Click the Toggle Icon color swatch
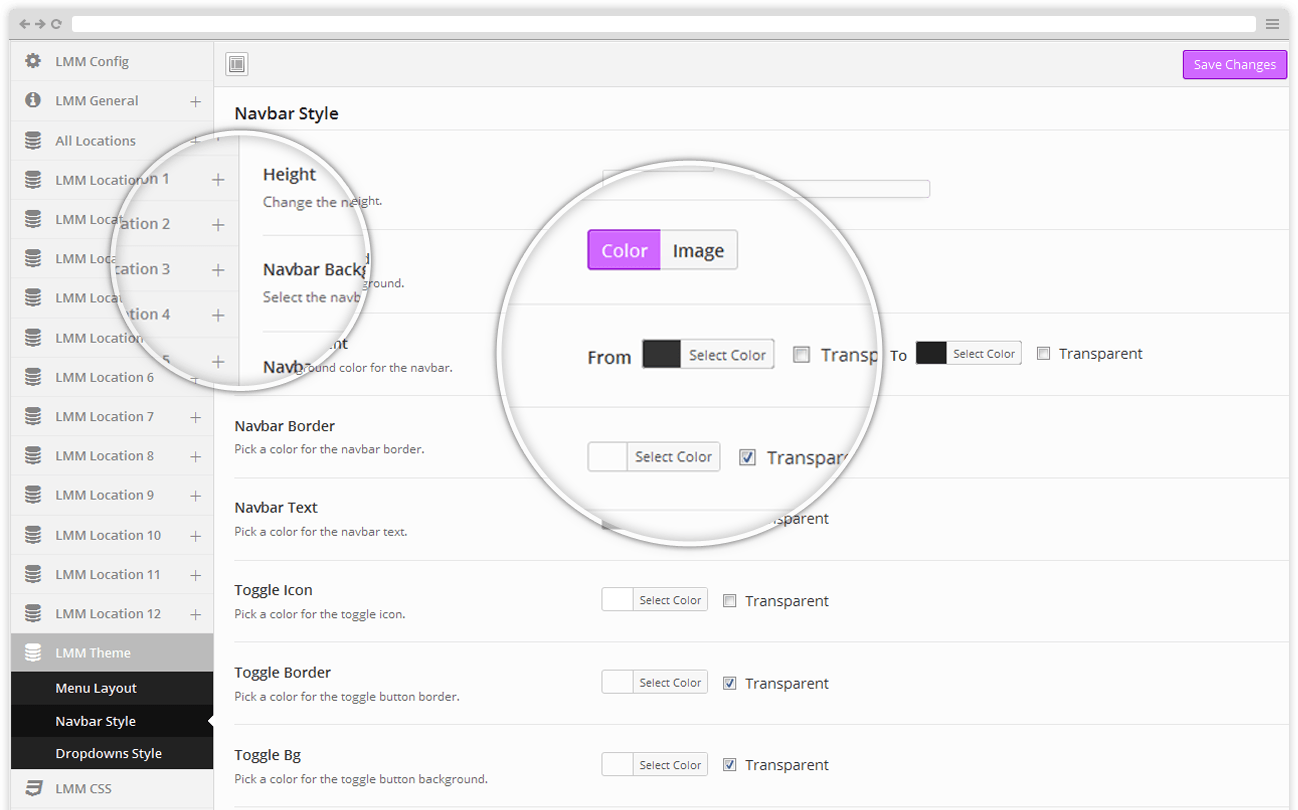 point(617,600)
